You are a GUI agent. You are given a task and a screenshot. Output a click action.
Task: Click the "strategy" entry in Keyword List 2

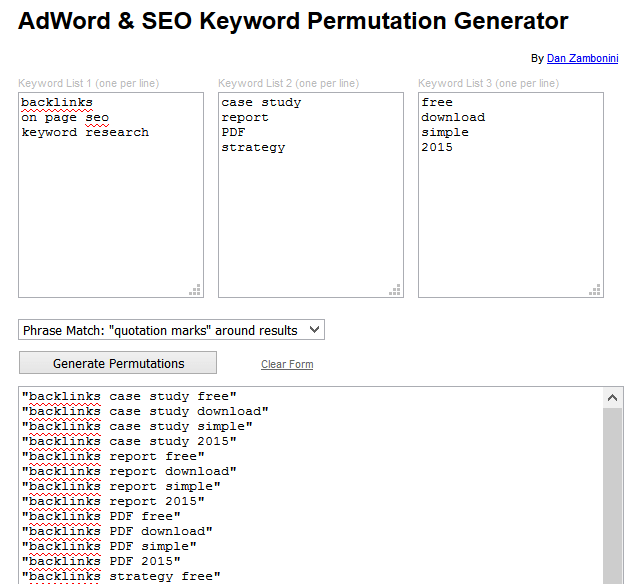[253, 147]
